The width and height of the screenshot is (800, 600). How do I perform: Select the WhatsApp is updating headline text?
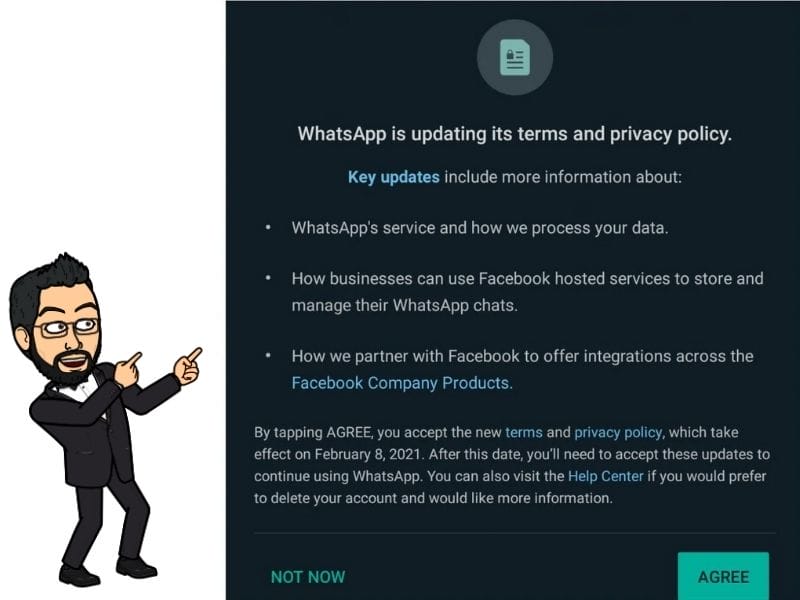coord(515,134)
